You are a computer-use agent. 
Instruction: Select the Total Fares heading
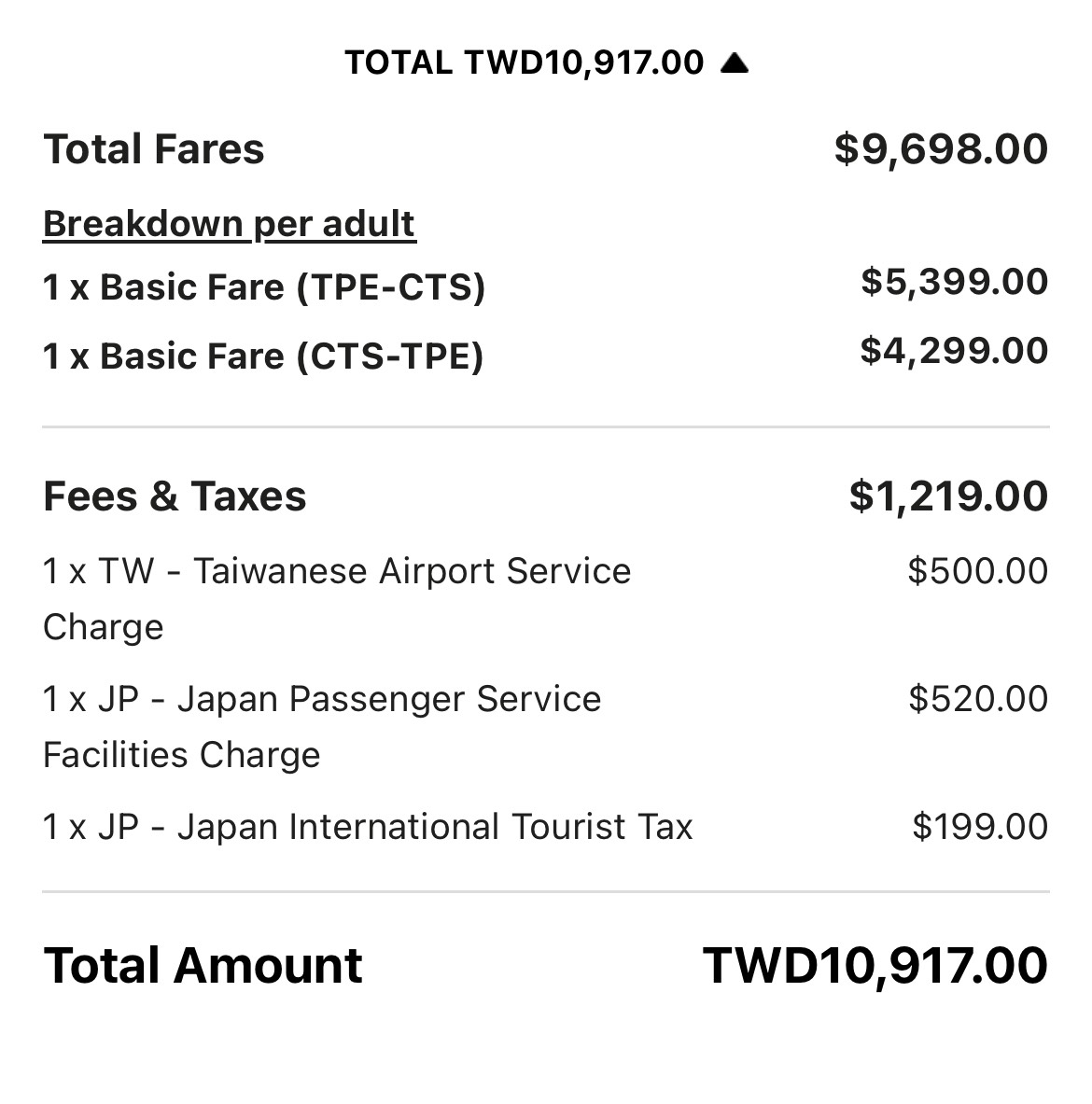(153, 149)
